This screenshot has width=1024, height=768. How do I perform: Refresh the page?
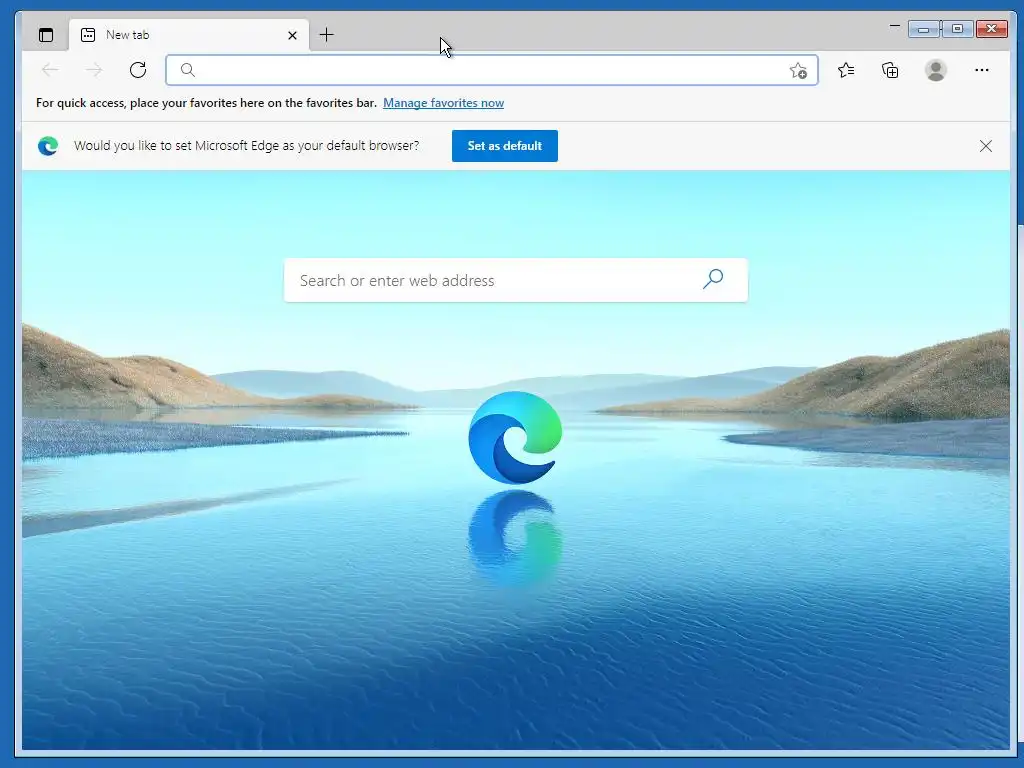[138, 70]
